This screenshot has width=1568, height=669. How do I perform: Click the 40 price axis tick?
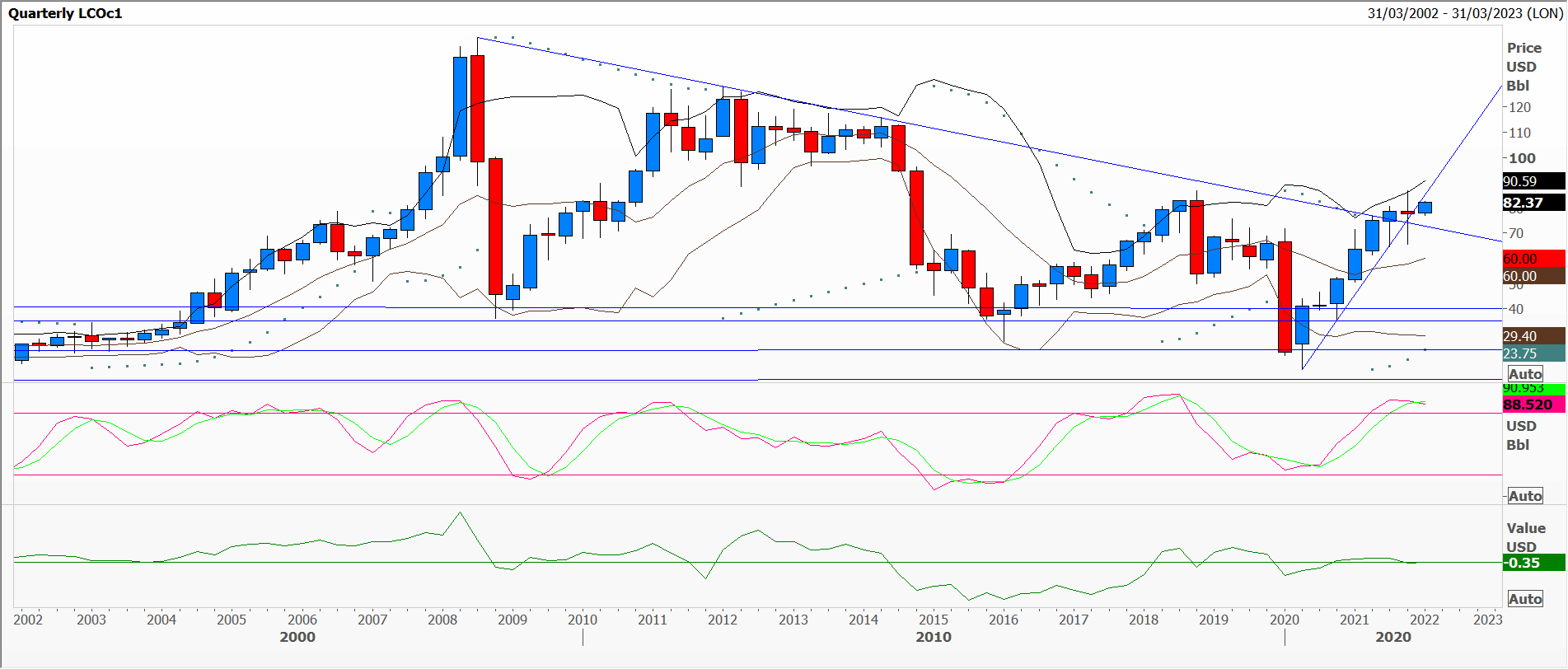1514,309
